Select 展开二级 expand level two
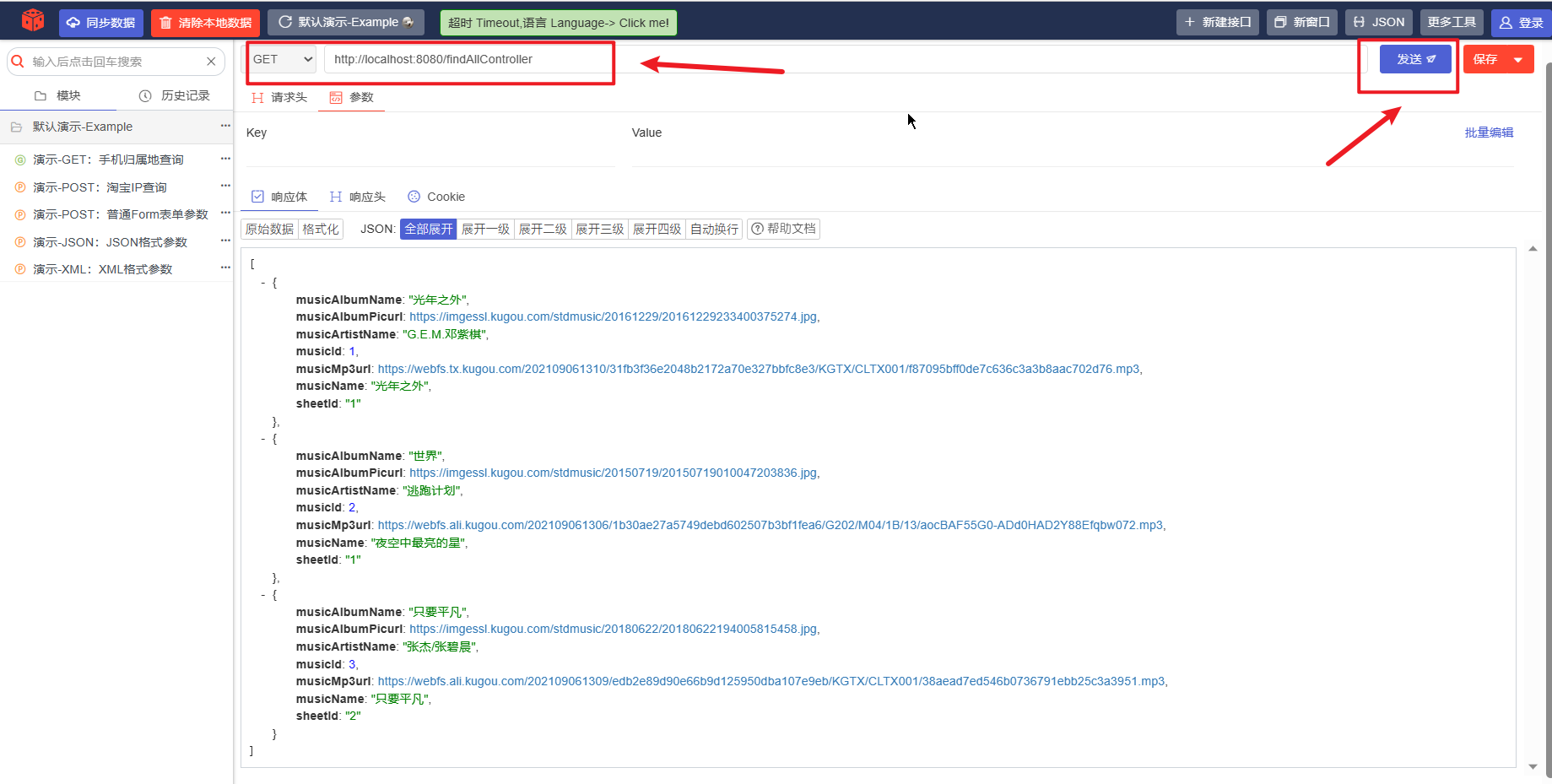Screen dimensions: 1552x784 point(543,229)
